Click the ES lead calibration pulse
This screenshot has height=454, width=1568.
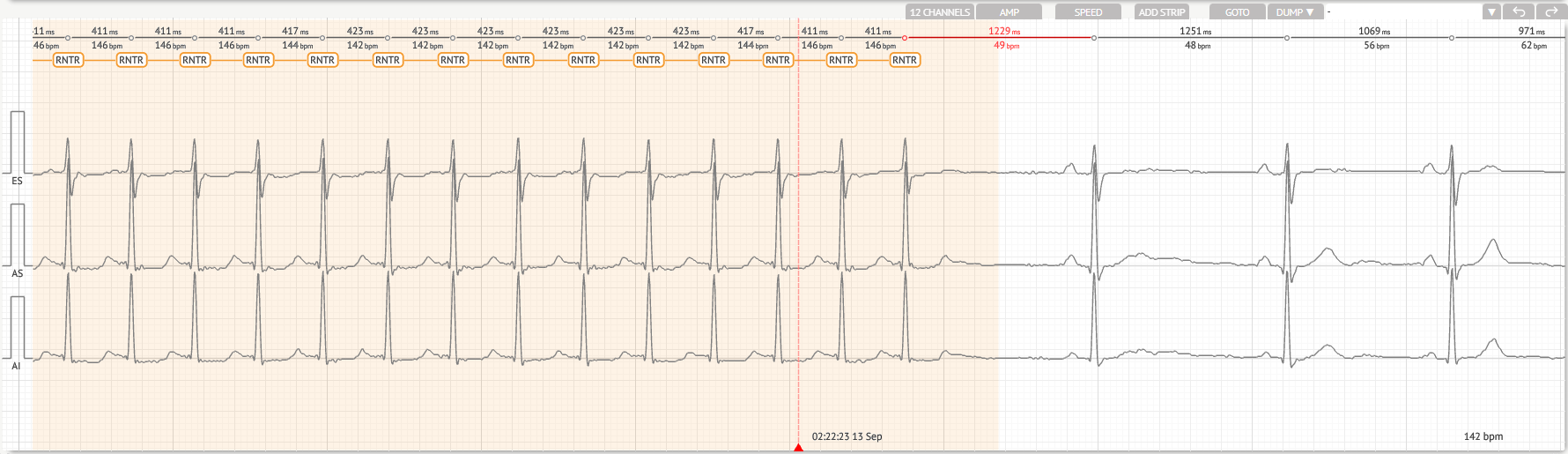point(18,141)
